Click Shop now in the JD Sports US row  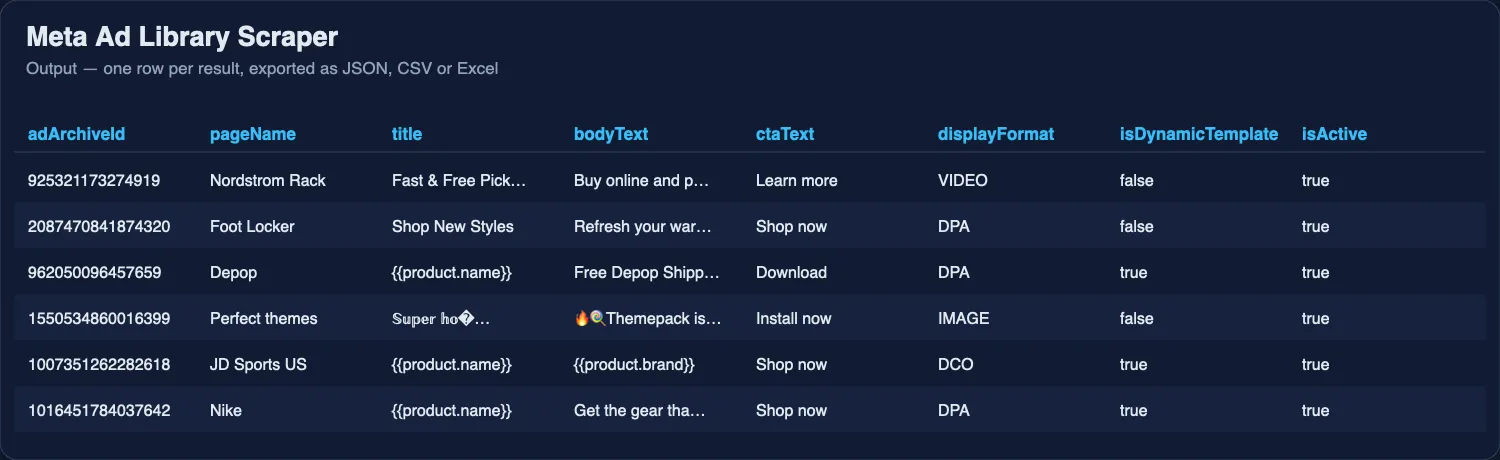792,365
